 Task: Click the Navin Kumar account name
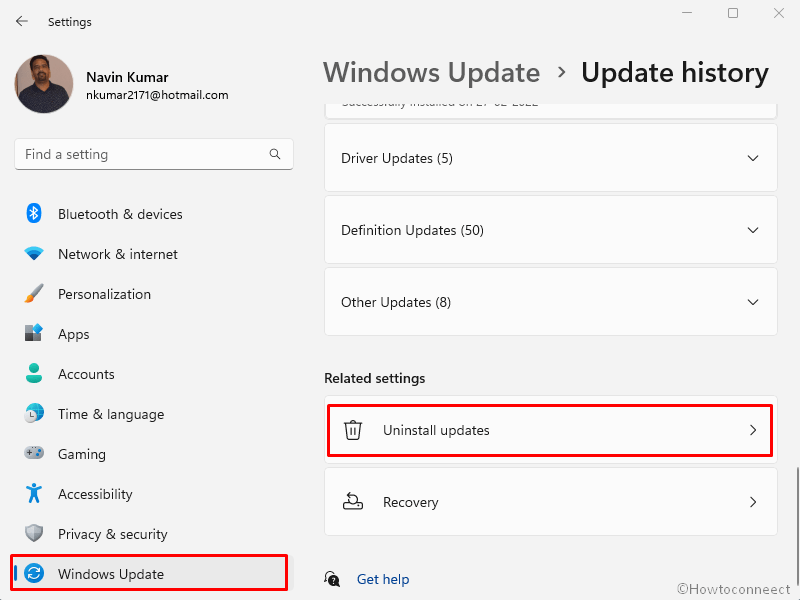127,77
